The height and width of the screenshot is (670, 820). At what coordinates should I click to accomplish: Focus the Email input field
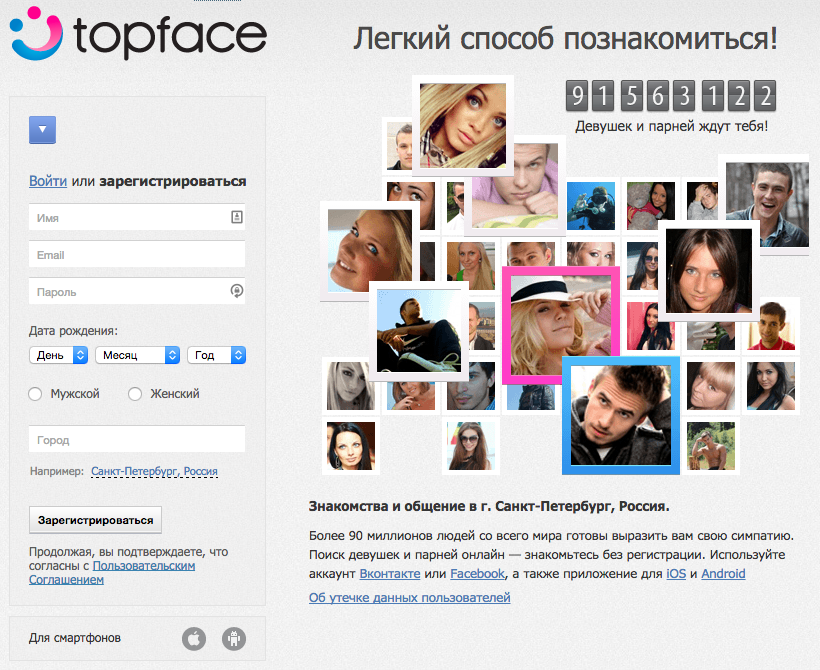(137, 255)
